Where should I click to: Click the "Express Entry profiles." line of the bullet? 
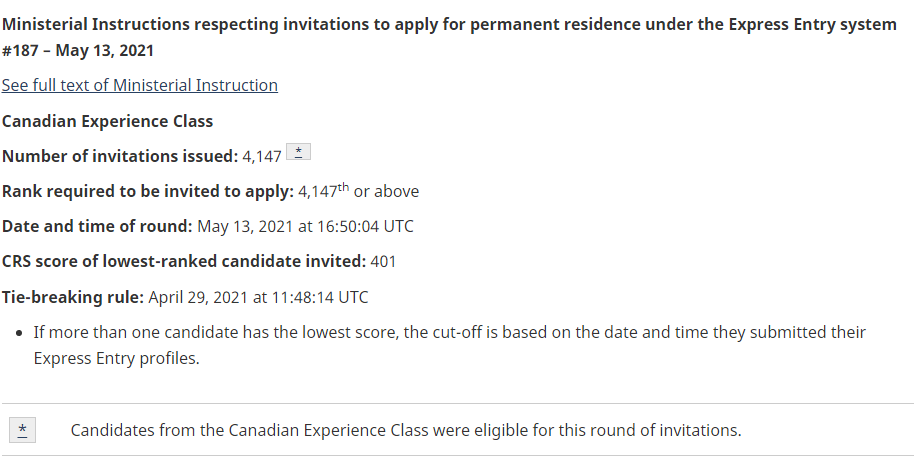click(x=116, y=358)
